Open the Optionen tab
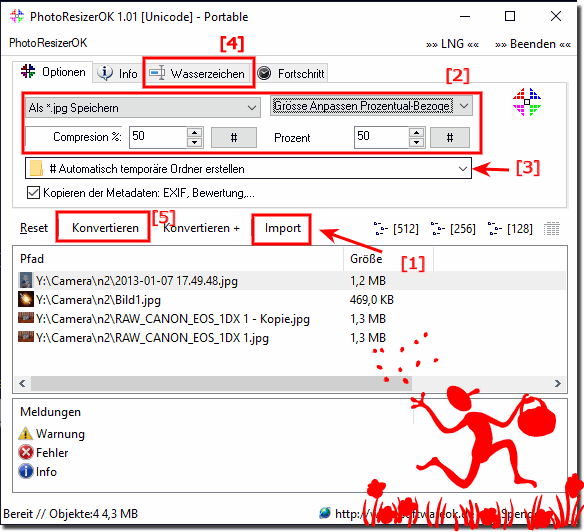 click(53, 72)
